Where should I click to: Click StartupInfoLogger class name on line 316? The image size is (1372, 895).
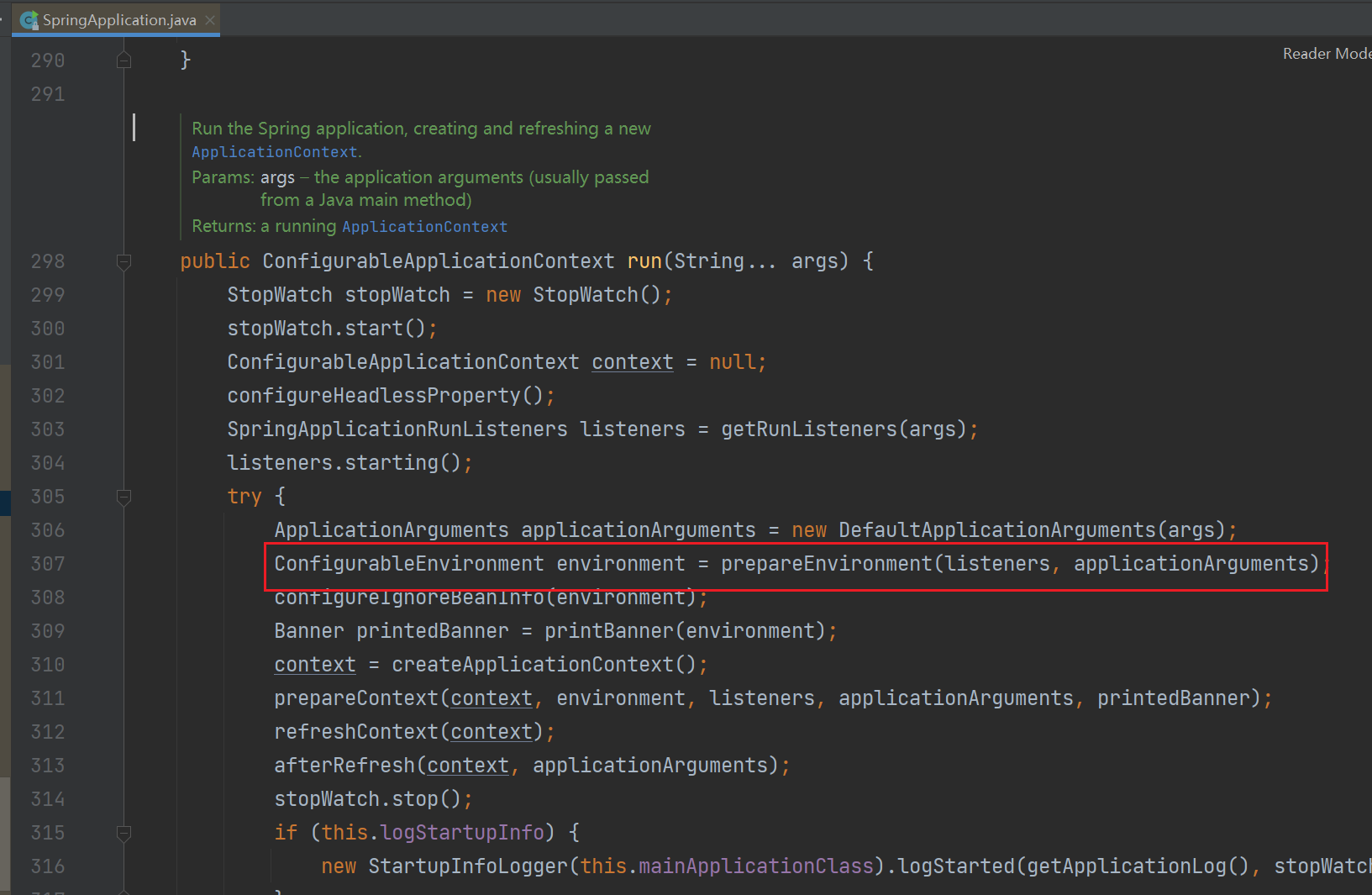coord(468,866)
